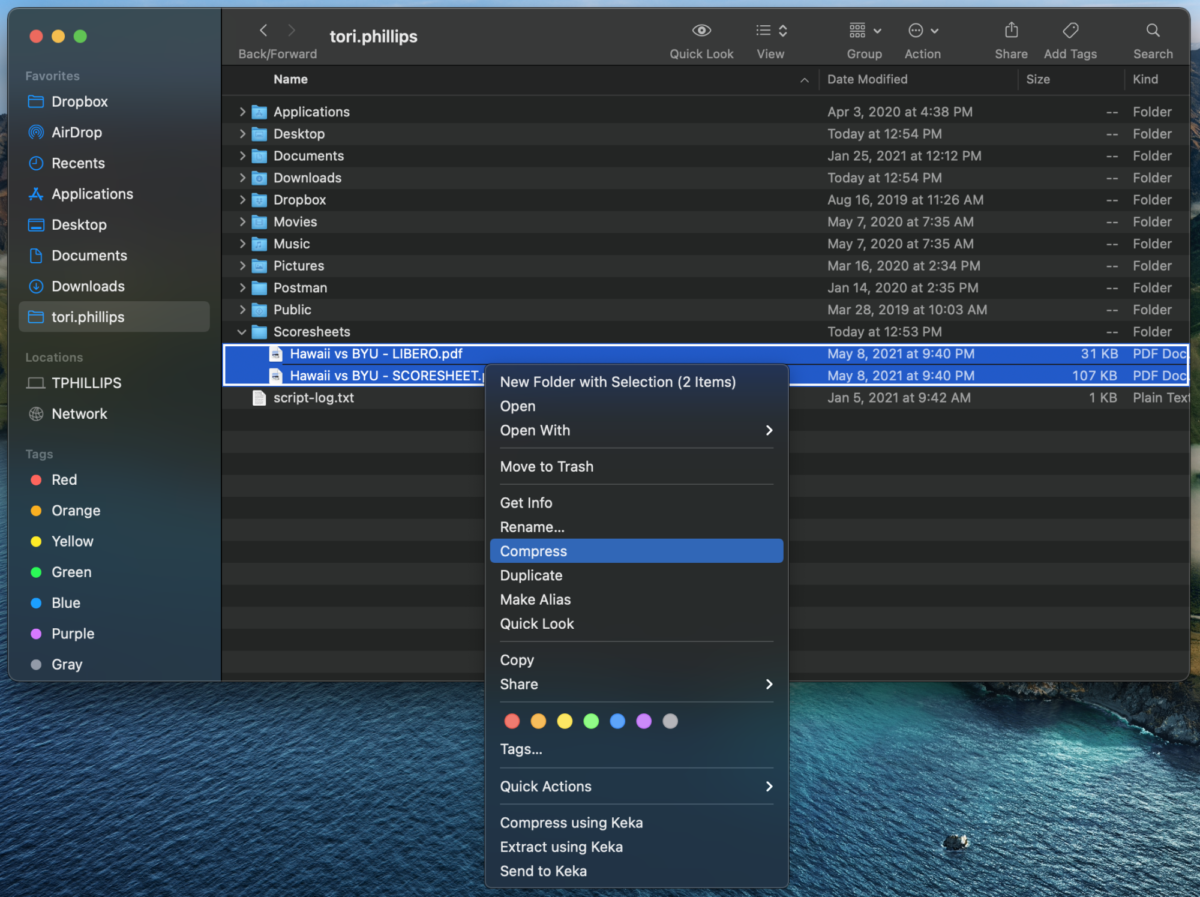Open the Action gear menu in toolbar
Screen dimensions: 1200x897
pyautogui.click(x=915, y=30)
